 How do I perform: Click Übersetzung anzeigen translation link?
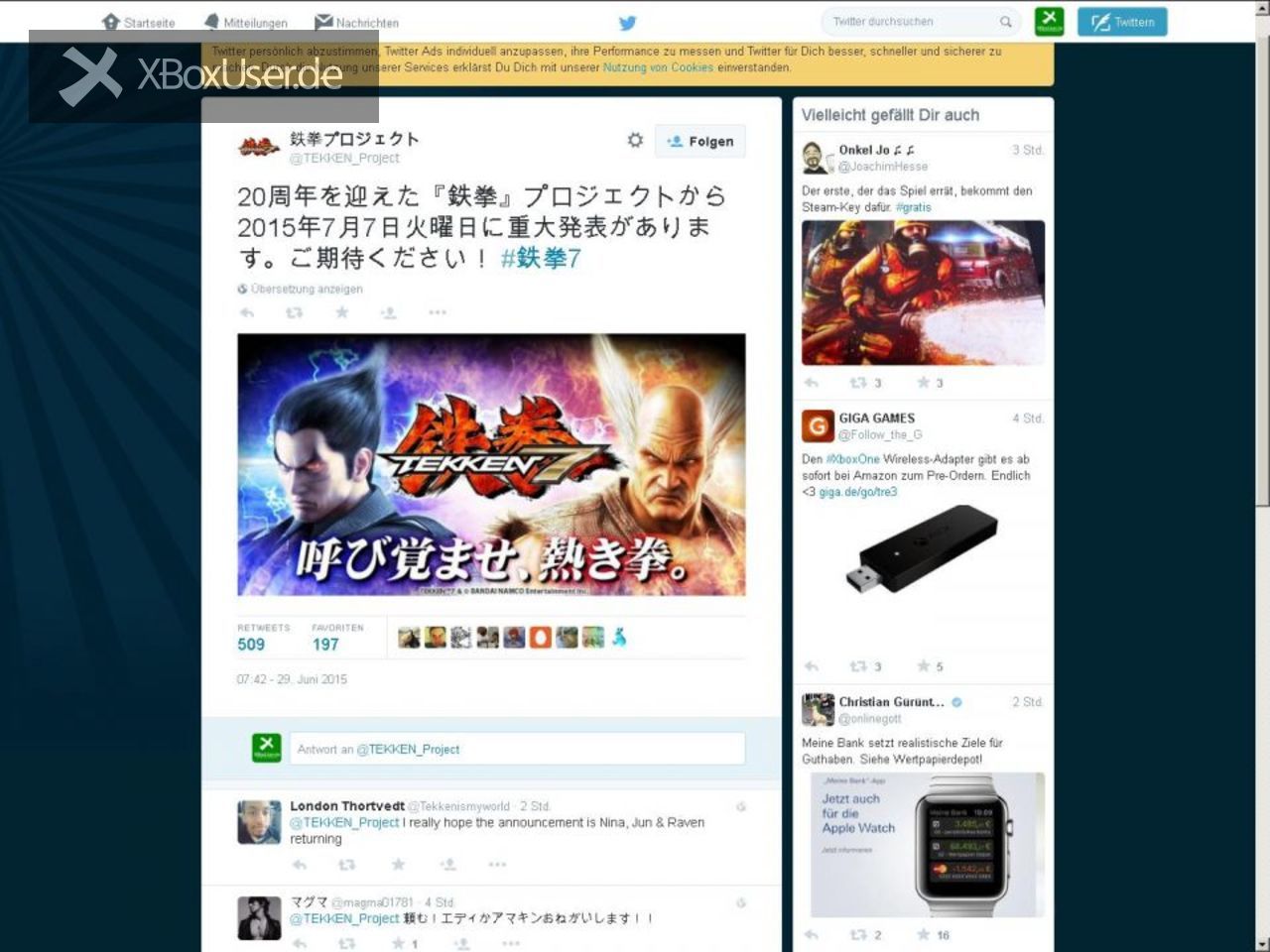point(300,290)
